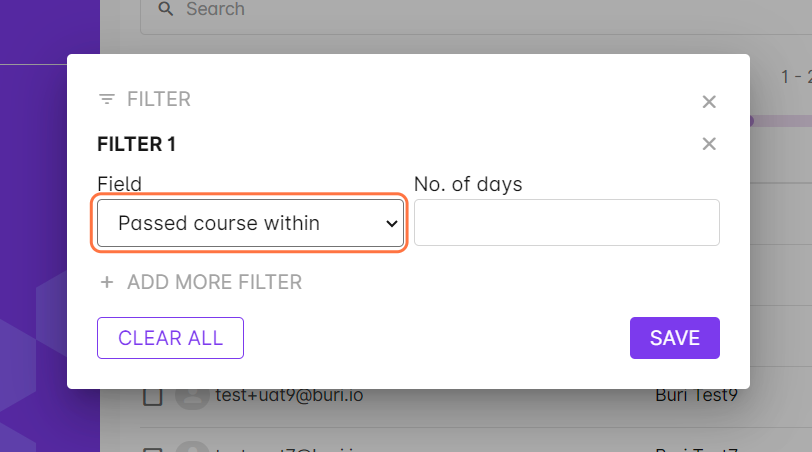Tick the checkbox for test+uat9@buri.io
The image size is (812, 452).
152,397
